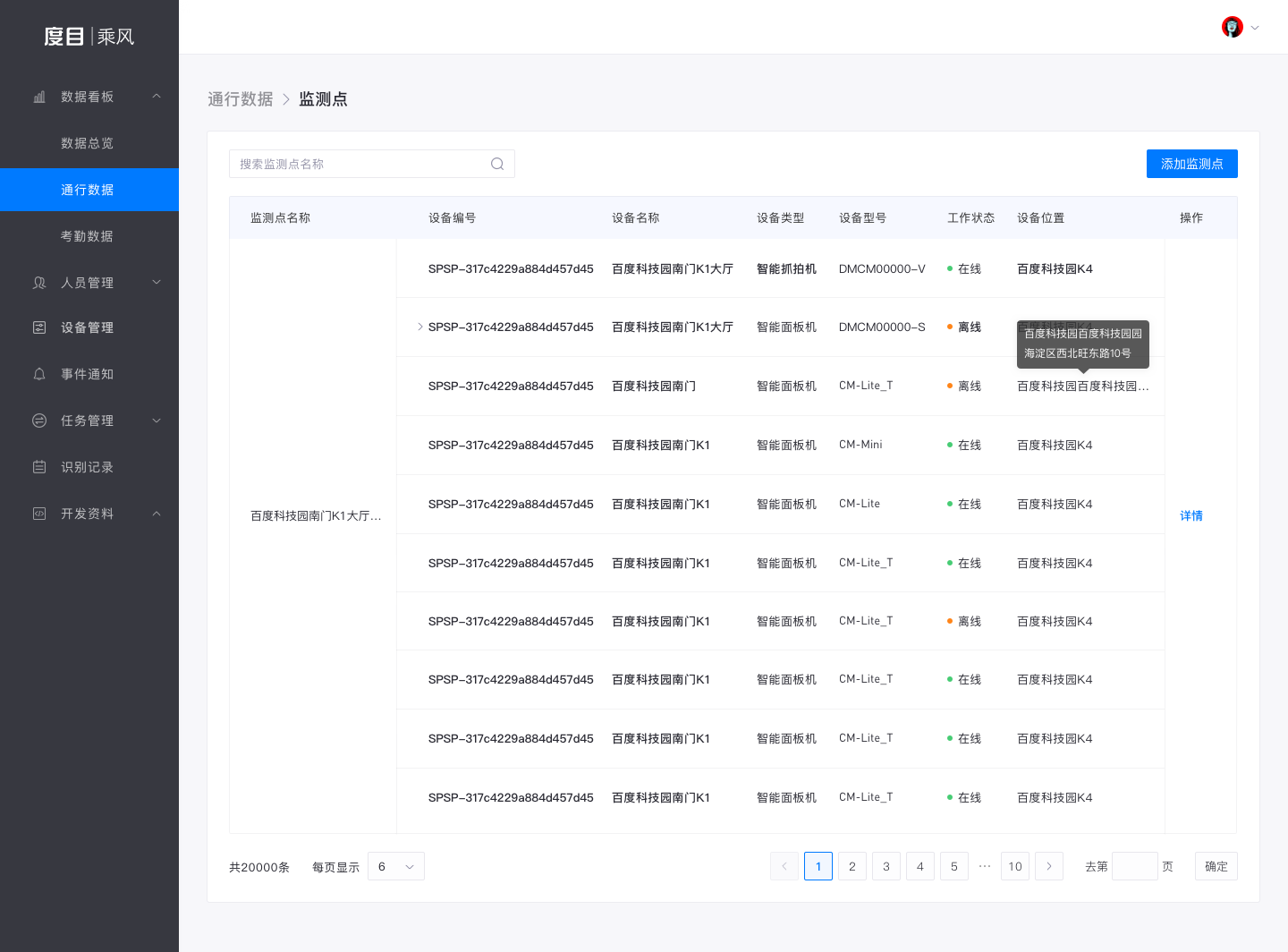Screen dimensions: 1288x952
Task: Click the 识别记录 sidebar icon
Action: pyautogui.click(x=39, y=467)
